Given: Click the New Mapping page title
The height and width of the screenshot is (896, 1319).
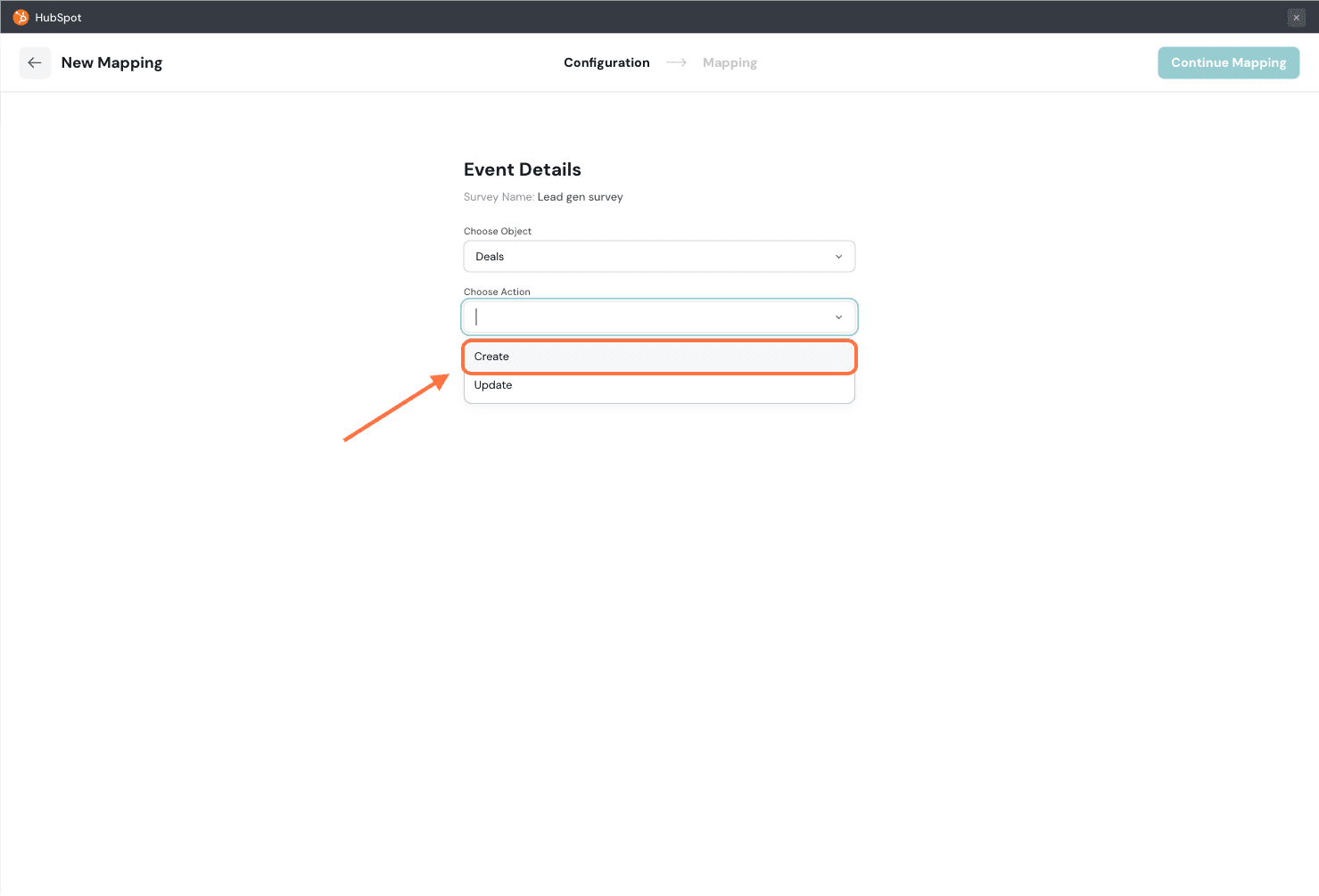Looking at the screenshot, I should pos(111,62).
